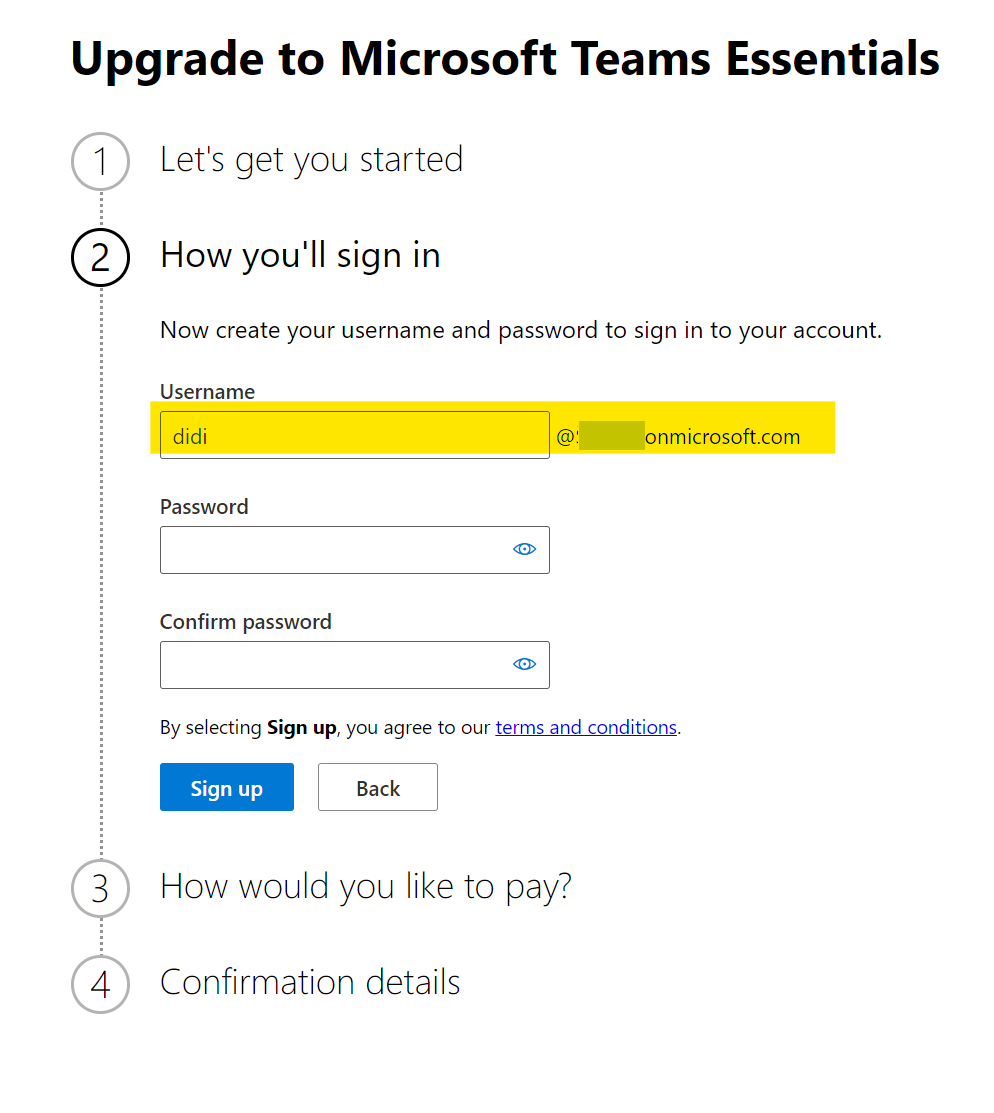Expand "How would you like to pay?" step

click(x=366, y=887)
